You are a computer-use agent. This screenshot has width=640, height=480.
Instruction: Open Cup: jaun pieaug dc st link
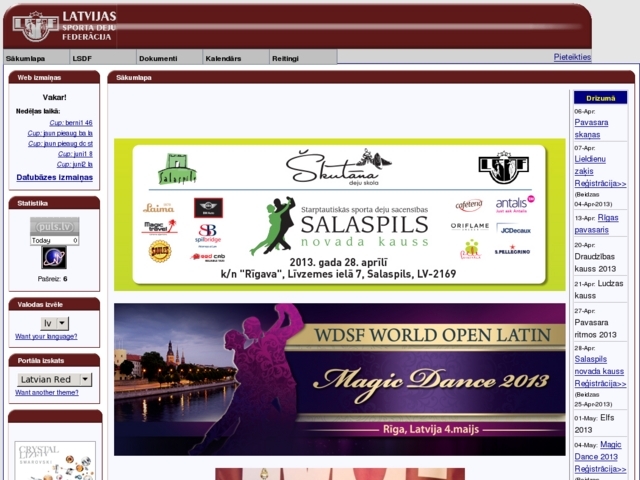pos(60,144)
